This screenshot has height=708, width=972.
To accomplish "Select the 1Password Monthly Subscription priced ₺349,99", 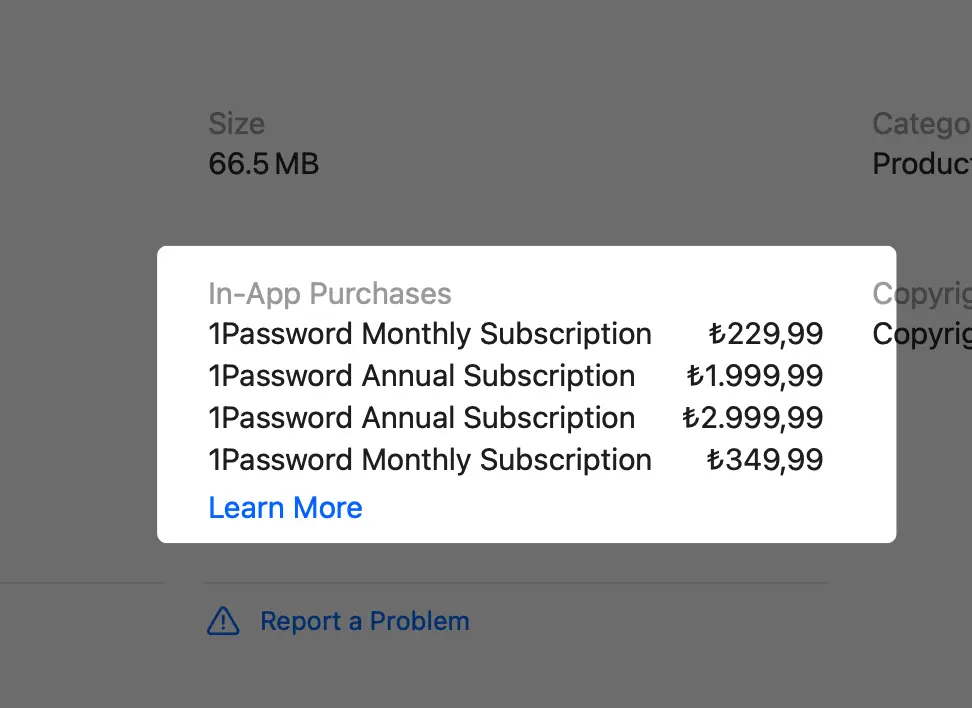I will pos(430,460).
